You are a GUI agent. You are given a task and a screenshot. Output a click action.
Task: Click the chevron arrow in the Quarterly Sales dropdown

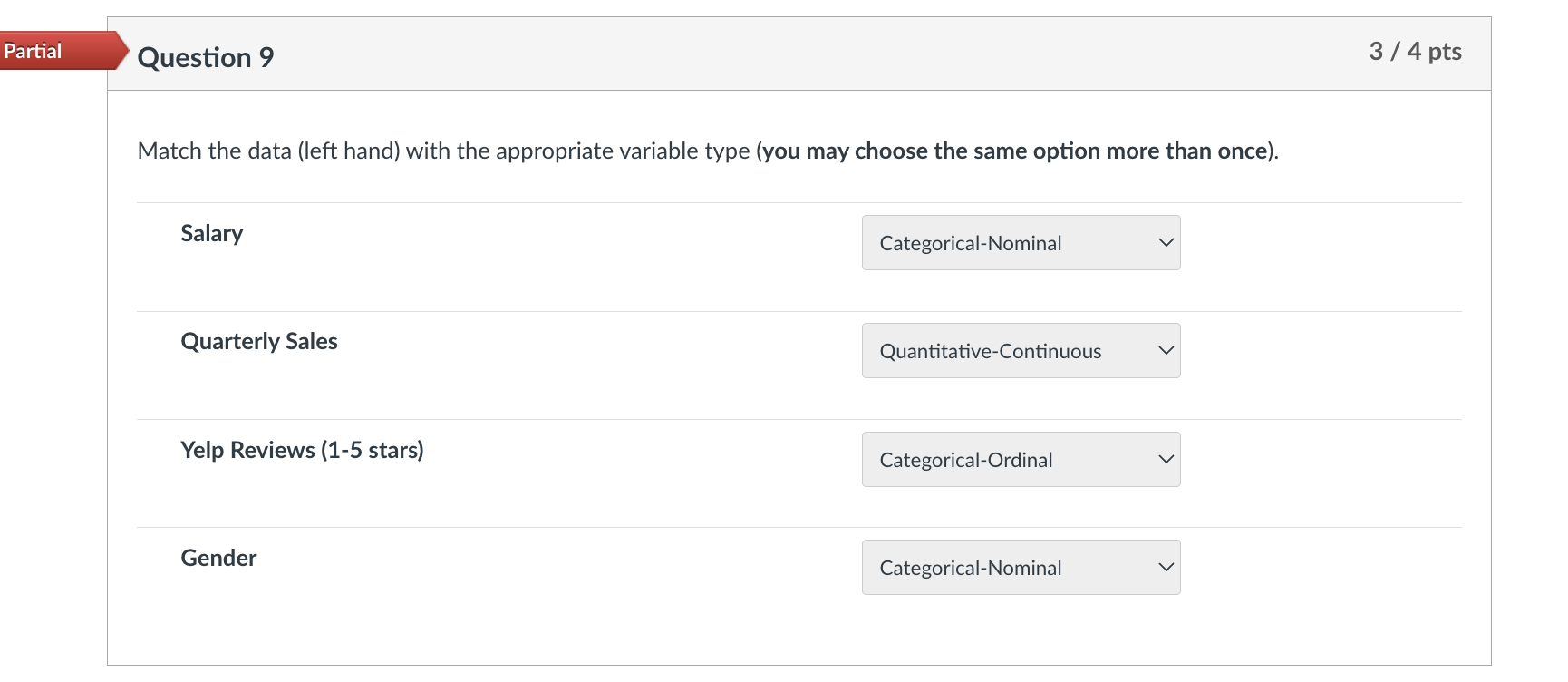(1166, 351)
